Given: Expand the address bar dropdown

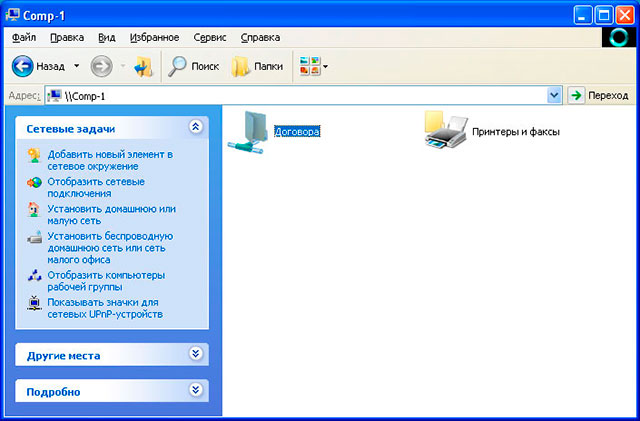Looking at the screenshot, I should pyautogui.click(x=554, y=96).
